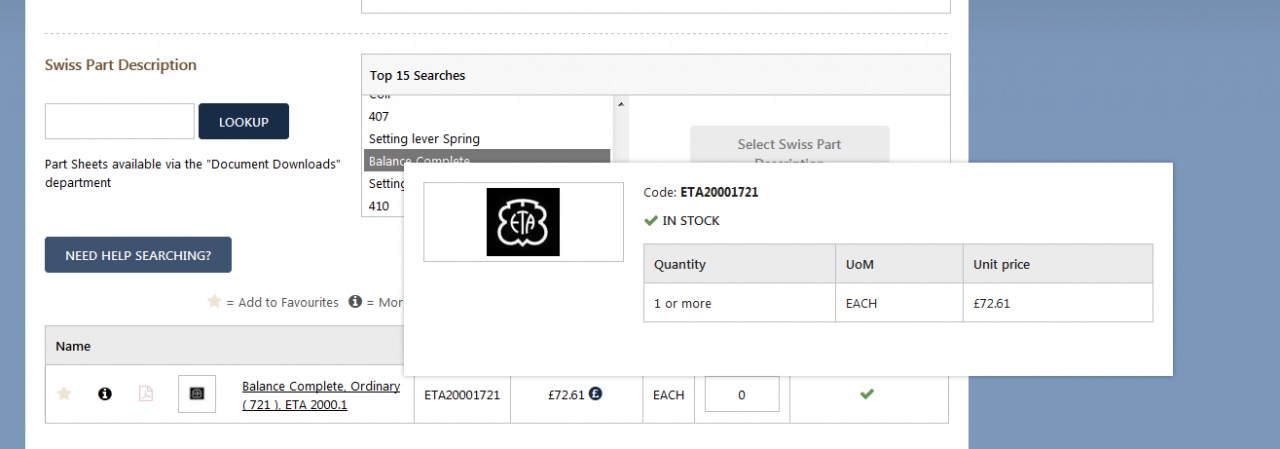The height and width of the screenshot is (449, 1280).
Task: Click the green availability tick in the row
Action: coord(867,394)
